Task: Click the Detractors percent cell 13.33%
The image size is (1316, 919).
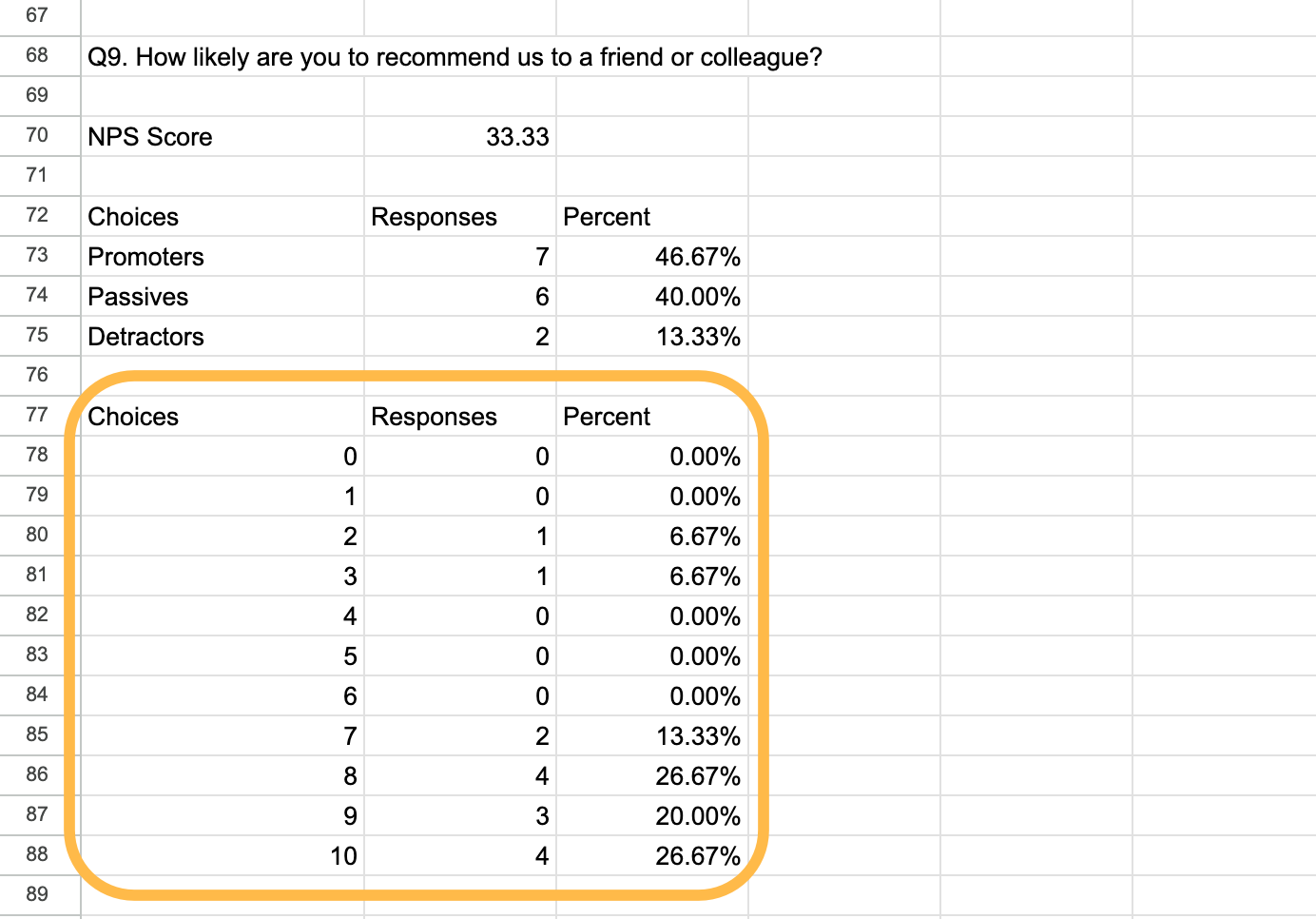Action: (698, 337)
